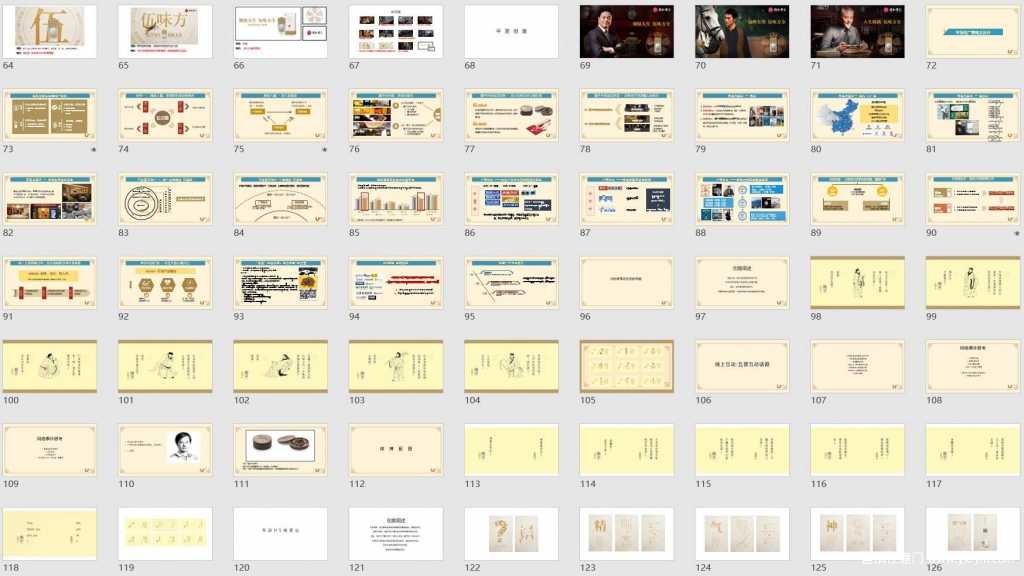Select slide 86 thumbnail
Image resolution: width=1024 pixels, height=576 pixels.
[511, 199]
